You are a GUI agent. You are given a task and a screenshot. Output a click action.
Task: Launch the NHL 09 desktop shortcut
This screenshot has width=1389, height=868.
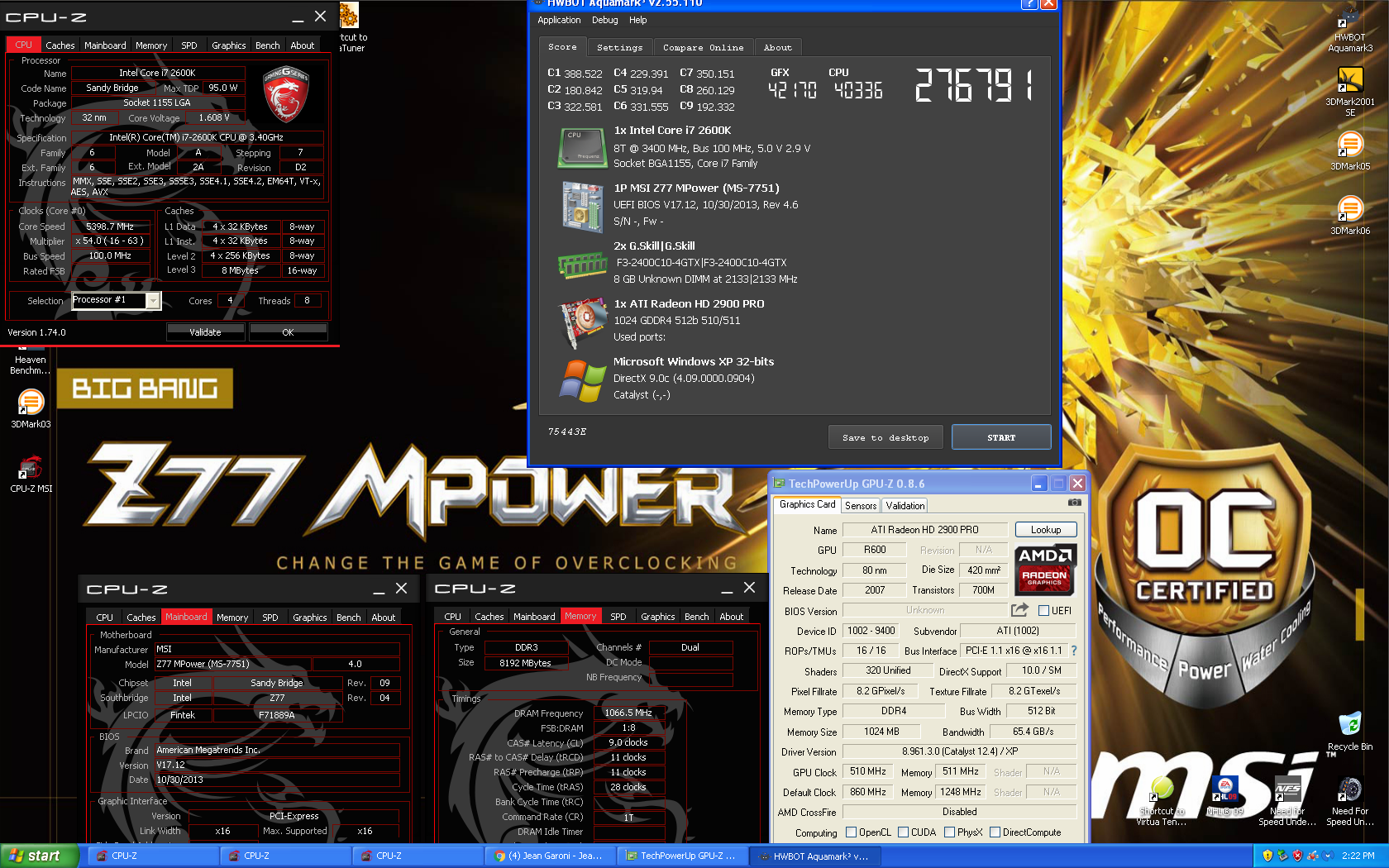[1225, 796]
